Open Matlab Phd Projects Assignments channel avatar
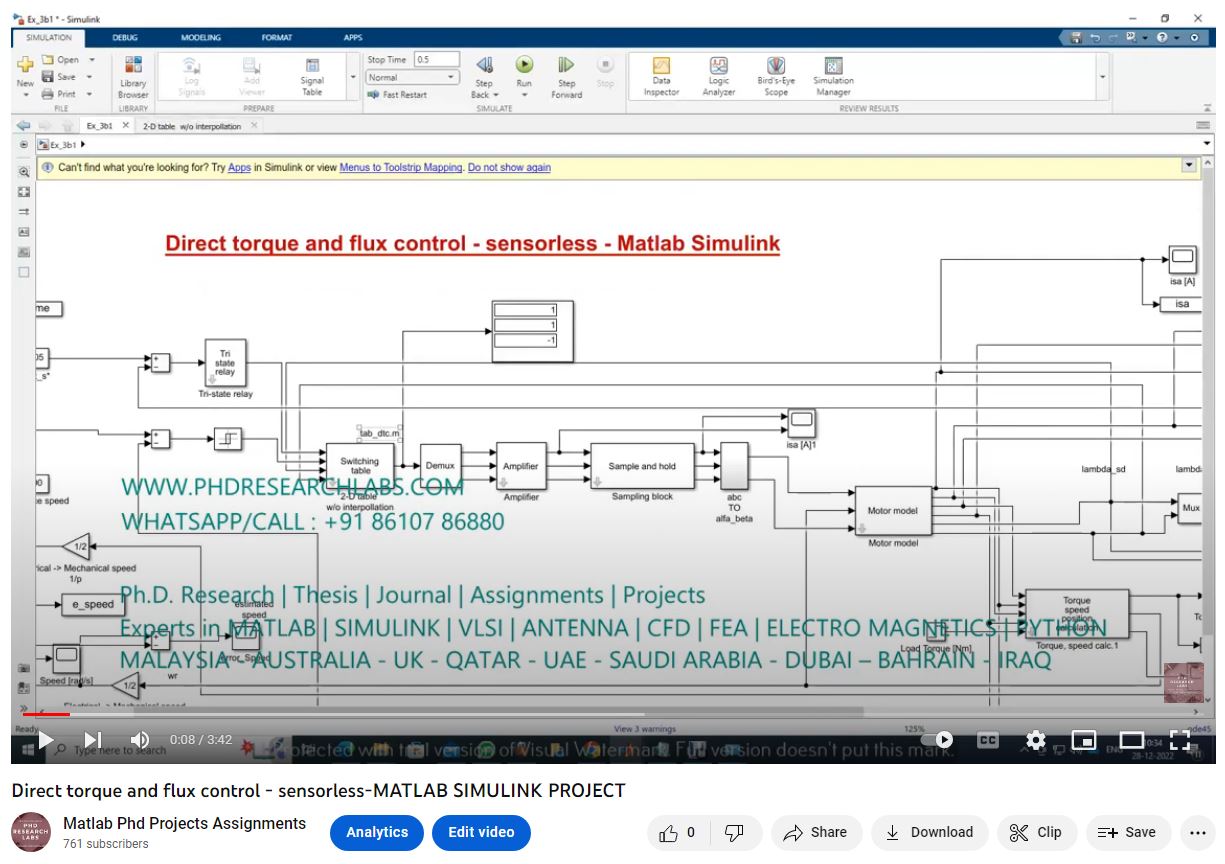This screenshot has width=1225, height=864. tap(31, 832)
